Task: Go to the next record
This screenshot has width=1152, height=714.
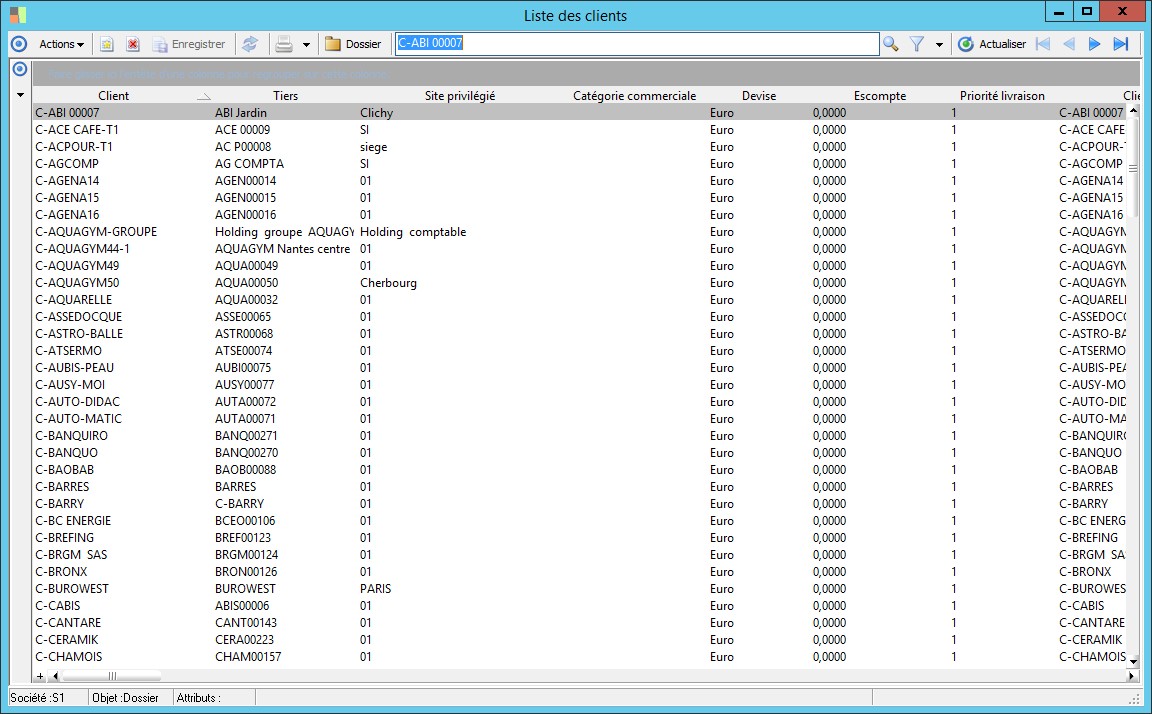Action: [1094, 44]
